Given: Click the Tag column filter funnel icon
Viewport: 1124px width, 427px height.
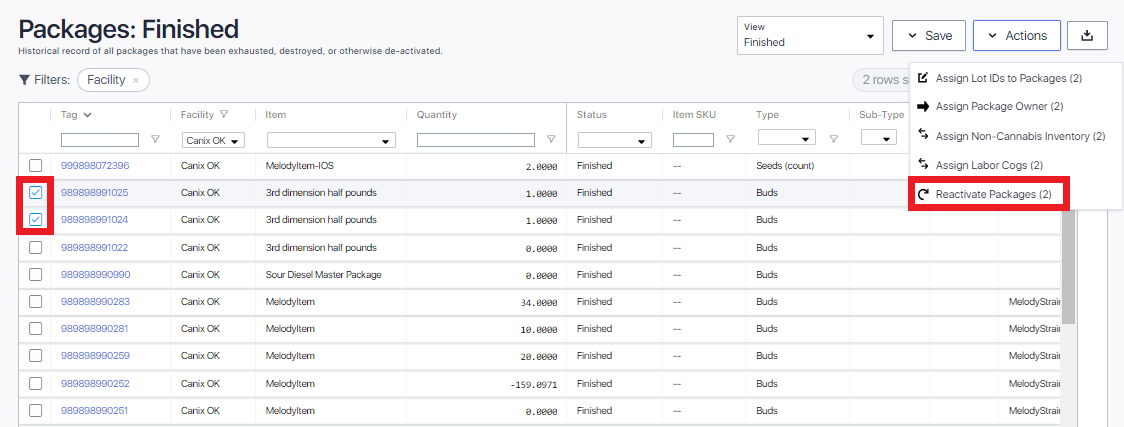Looking at the screenshot, I should click(155, 140).
